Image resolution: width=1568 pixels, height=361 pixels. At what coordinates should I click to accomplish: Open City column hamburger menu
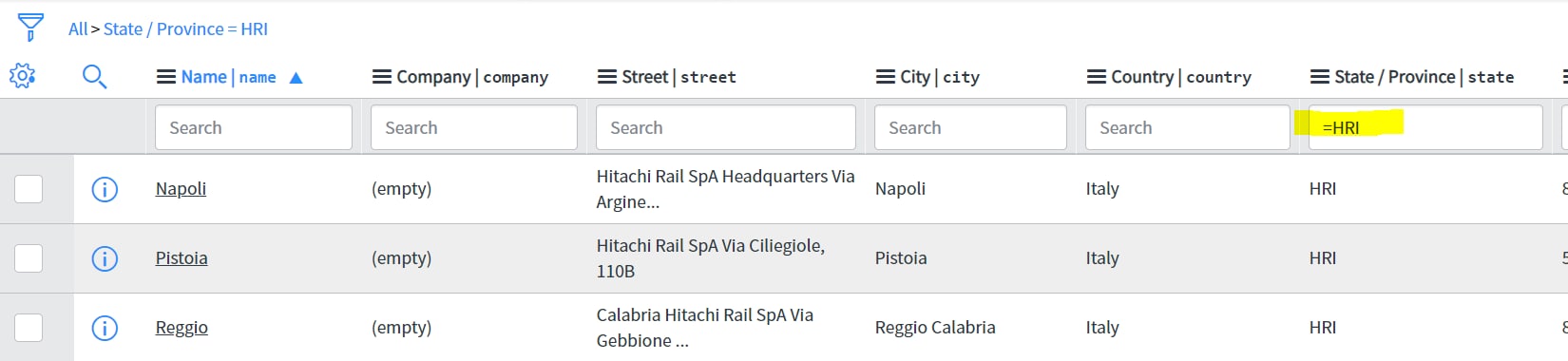coord(885,77)
